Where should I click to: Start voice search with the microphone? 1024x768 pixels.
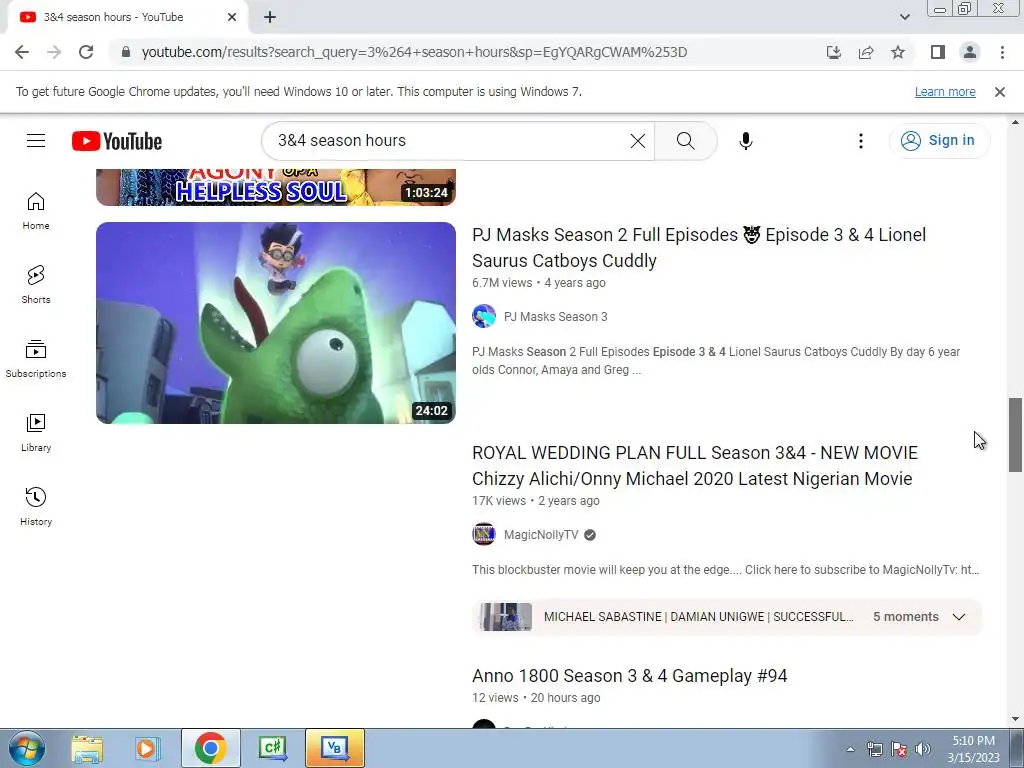[746, 140]
